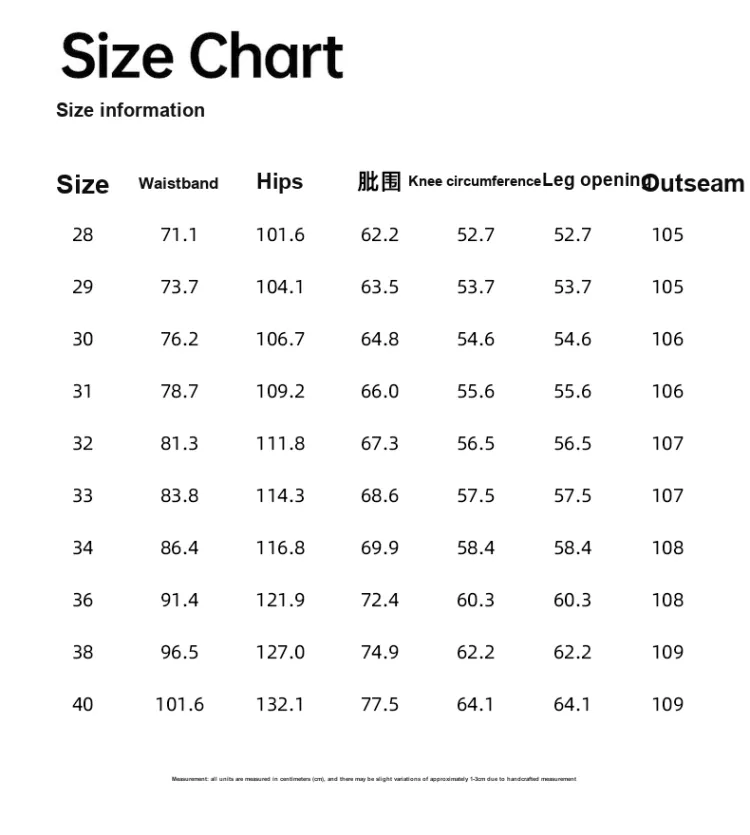Select the Hips column header
The height and width of the screenshot is (835, 750).
(279, 181)
